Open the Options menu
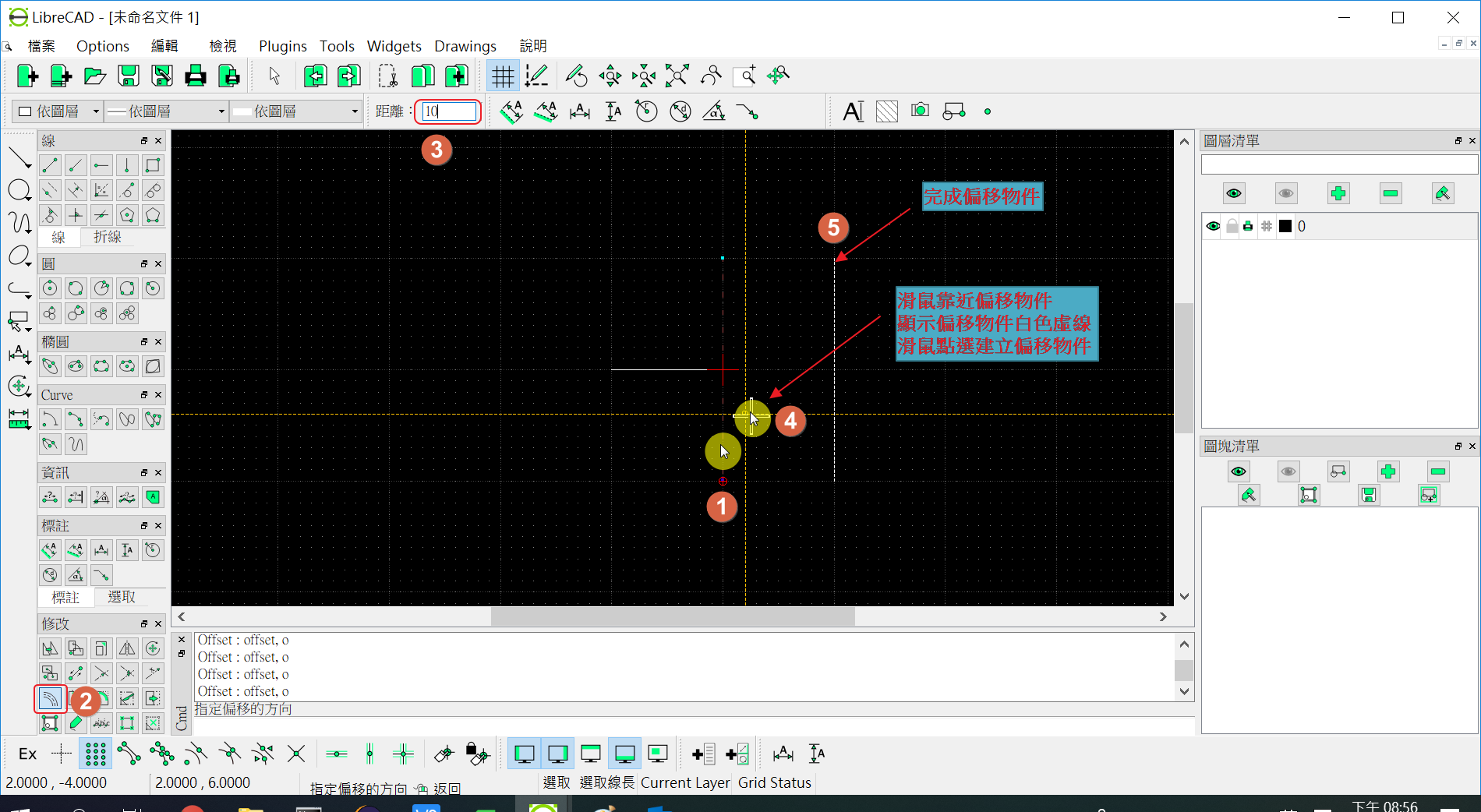 (103, 46)
